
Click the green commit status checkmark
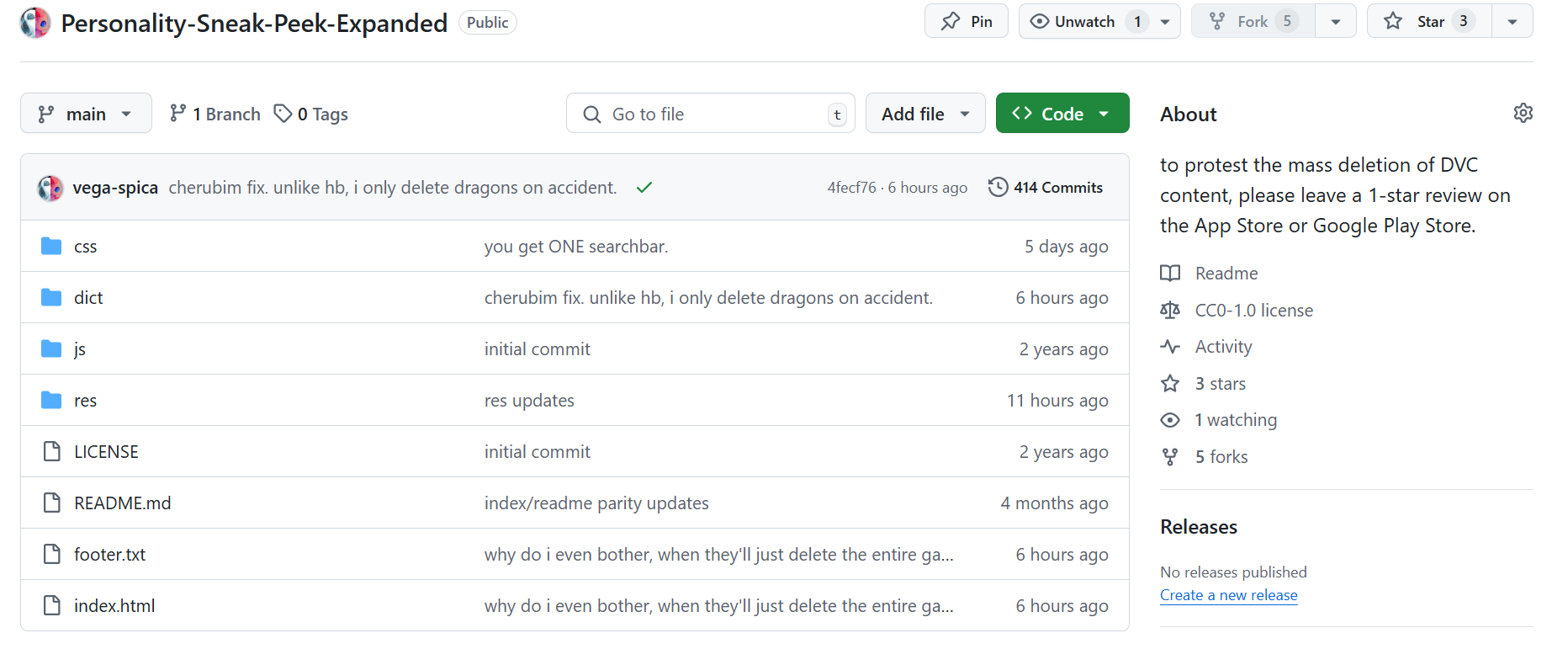click(x=644, y=188)
